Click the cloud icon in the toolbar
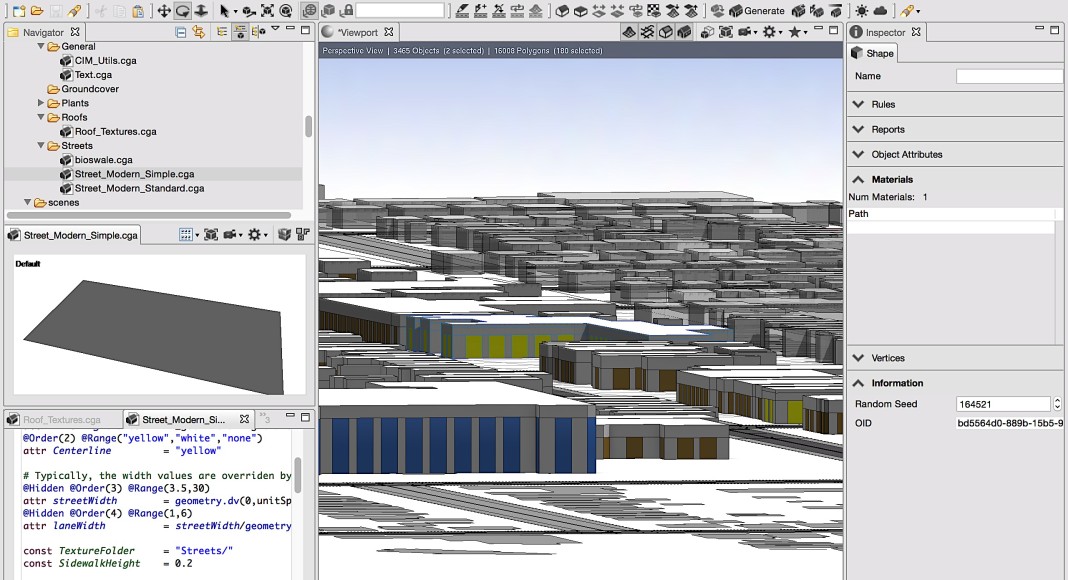 click(x=880, y=10)
